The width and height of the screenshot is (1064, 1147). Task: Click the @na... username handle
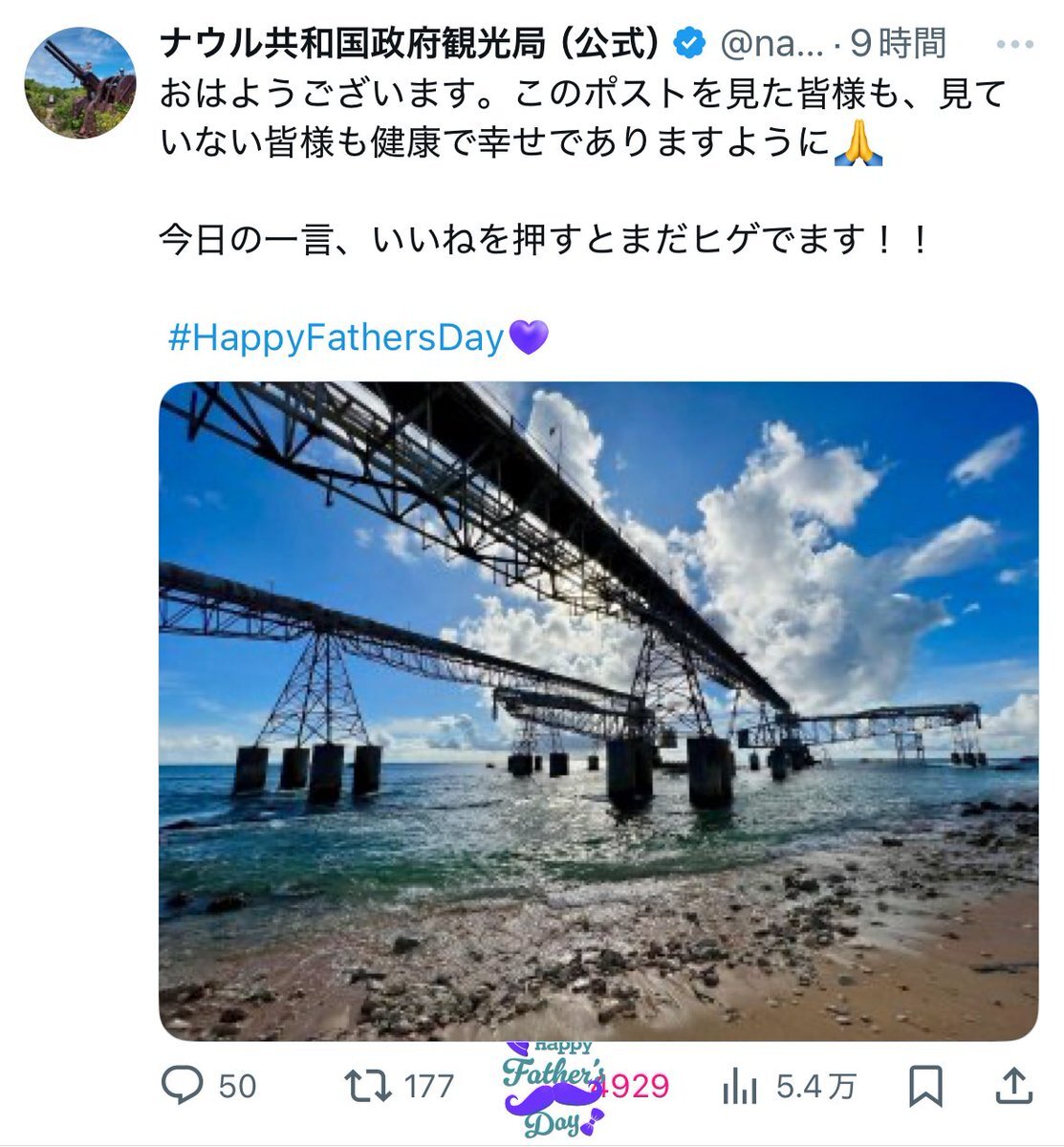click(x=771, y=43)
